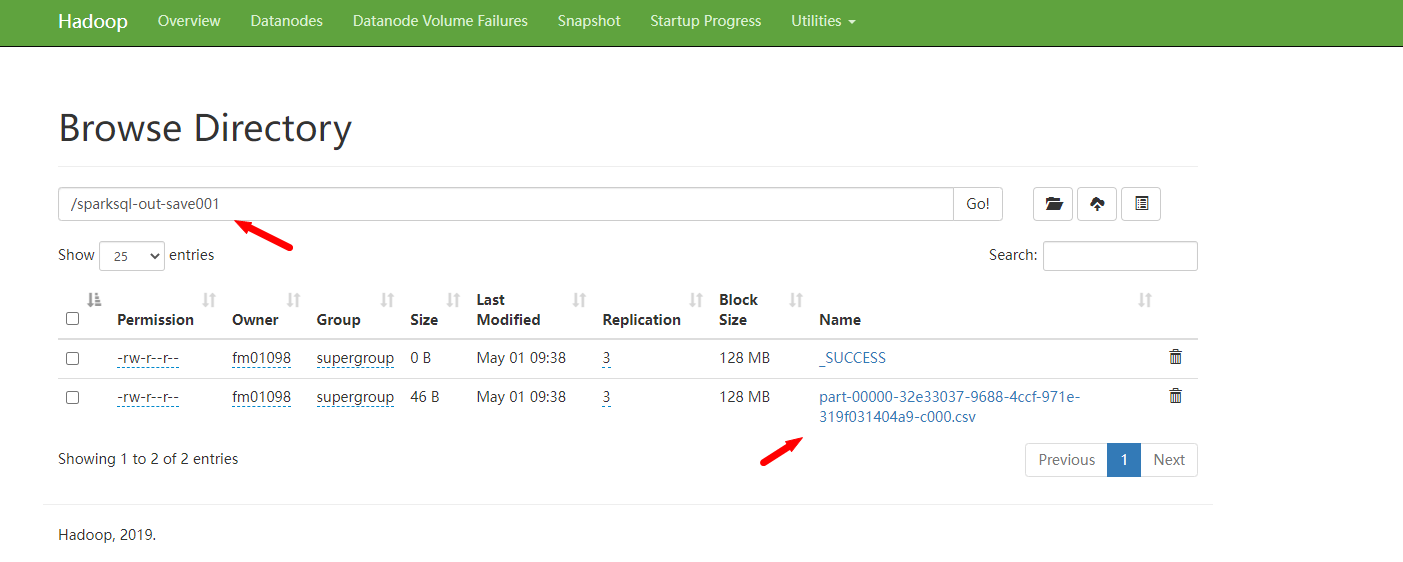The width and height of the screenshot is (1403, 562).
Task: Sort by Replication column arrows
Action: (696, 300)
